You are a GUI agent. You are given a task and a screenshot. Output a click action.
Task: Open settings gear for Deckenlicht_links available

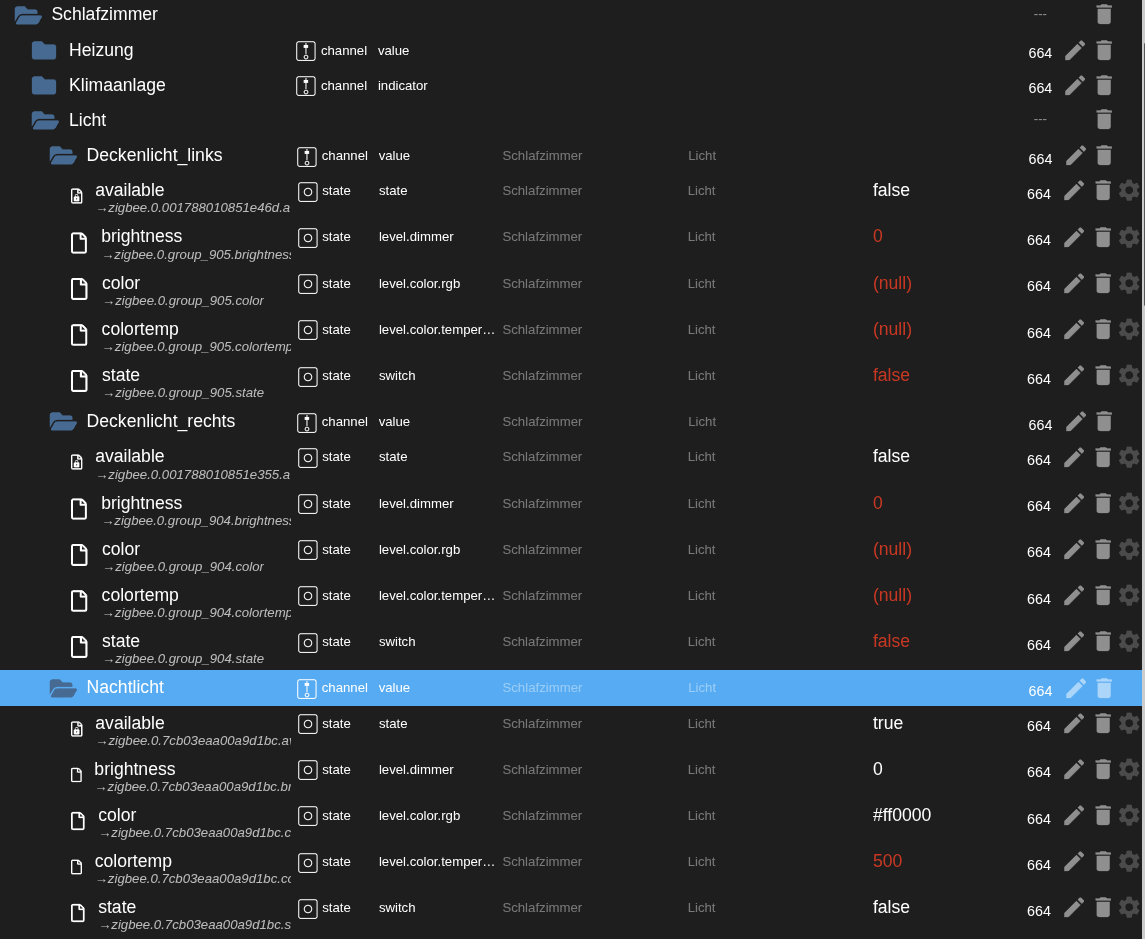pos(1129,191)
